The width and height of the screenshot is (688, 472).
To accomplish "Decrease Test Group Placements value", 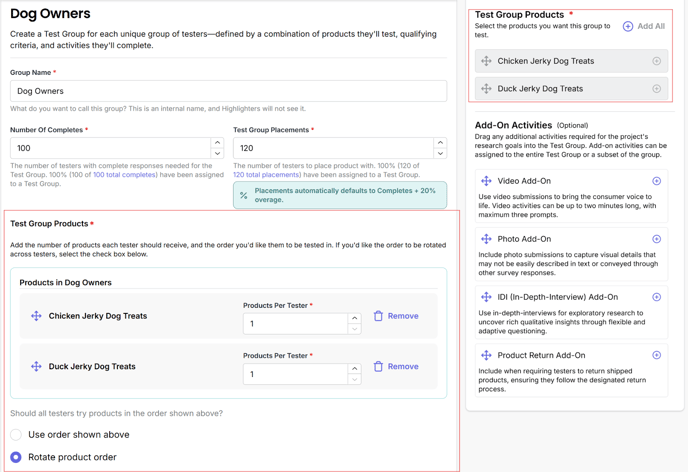I will click(x=440, y=153).
